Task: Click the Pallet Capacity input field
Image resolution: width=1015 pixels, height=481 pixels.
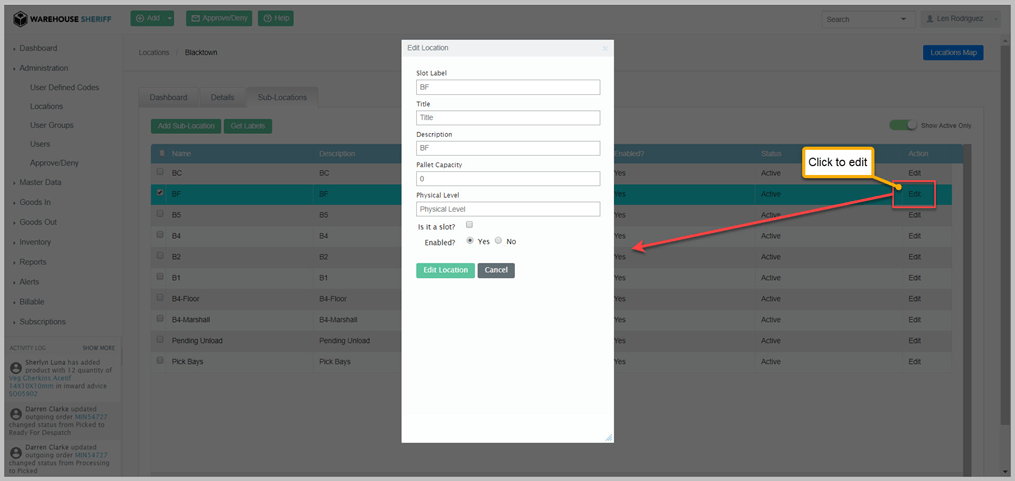Action: tap(508, 179)
